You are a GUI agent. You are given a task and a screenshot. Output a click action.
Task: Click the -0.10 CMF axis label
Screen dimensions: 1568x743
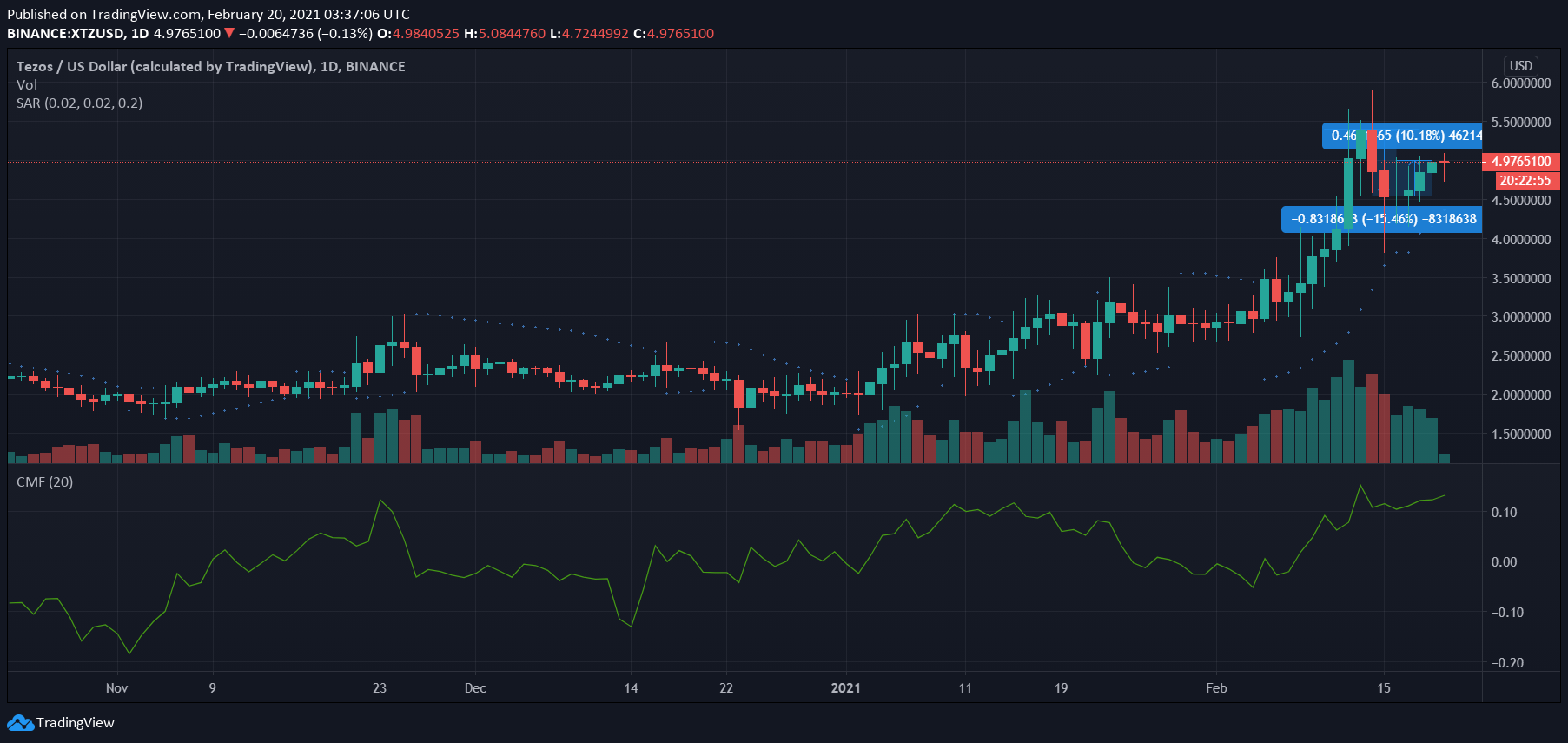(x=1507, y=613)
